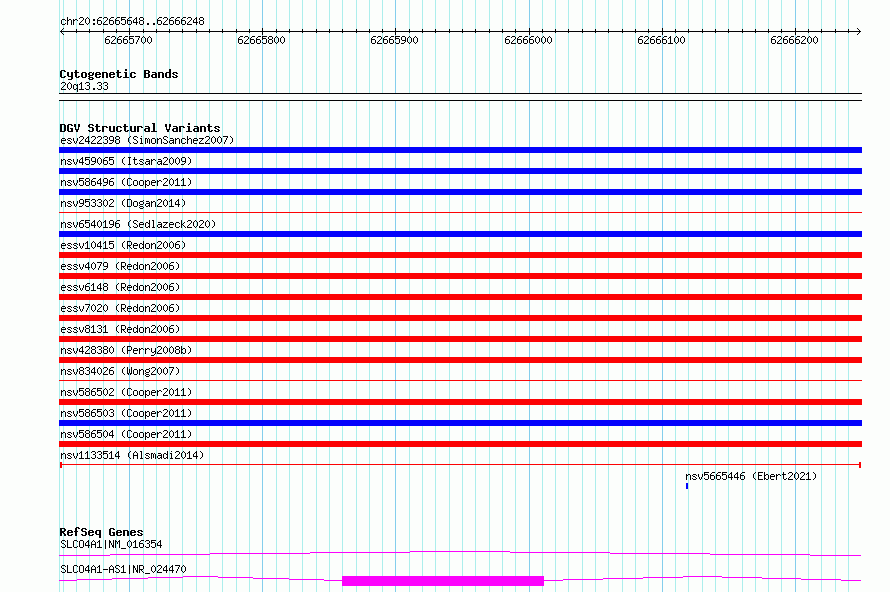Image resolution: width=890 pixels, height=592 pixels.
Task: Click the red bar under essv4079
Action: (x=460, y=276)
